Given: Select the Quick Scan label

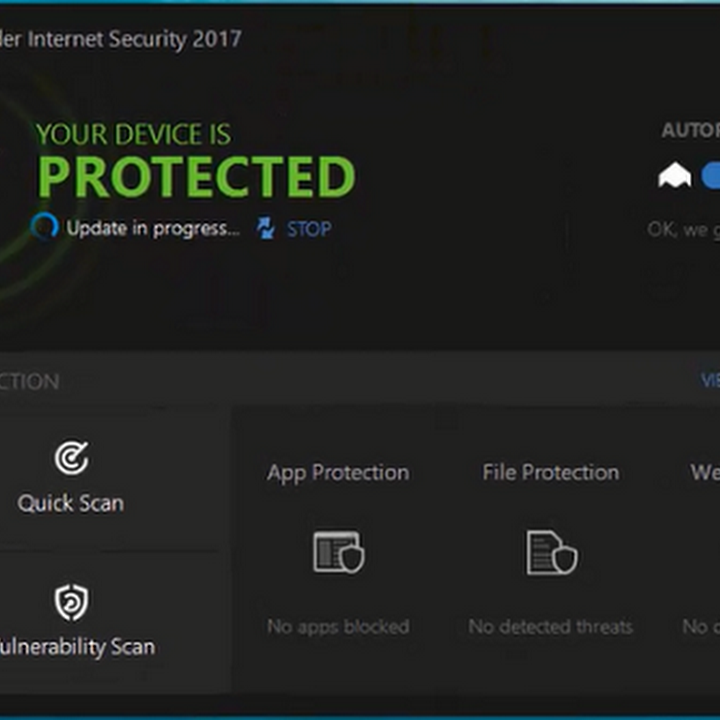Looking at the screenshot, I should (x=71, y=503).
